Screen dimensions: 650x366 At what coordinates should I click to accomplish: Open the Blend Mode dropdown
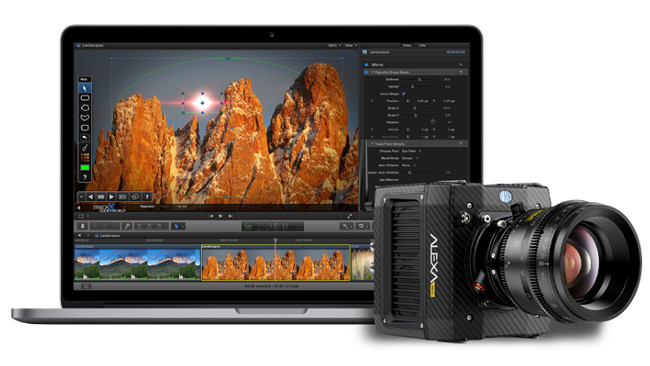[410, 158]
